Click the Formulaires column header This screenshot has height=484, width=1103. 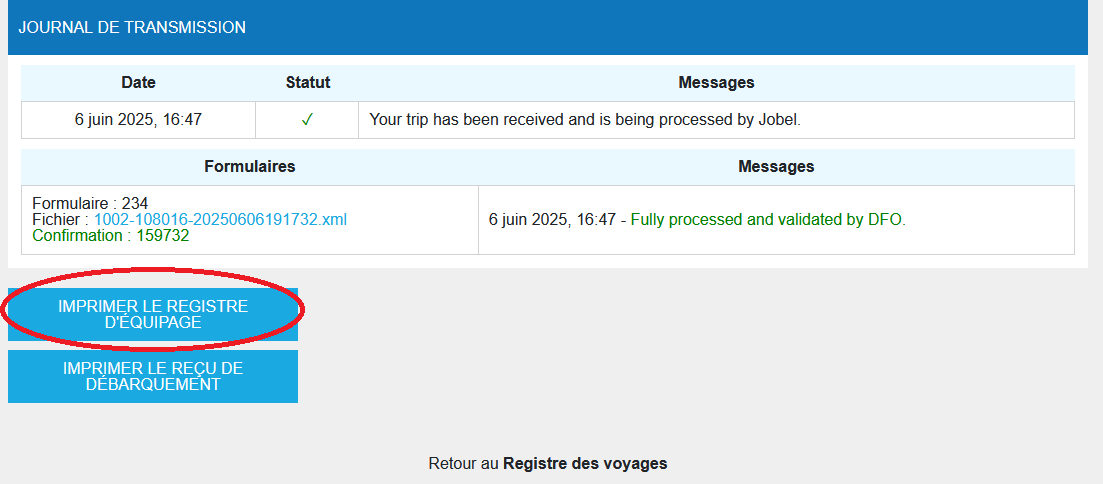(249, 166)
